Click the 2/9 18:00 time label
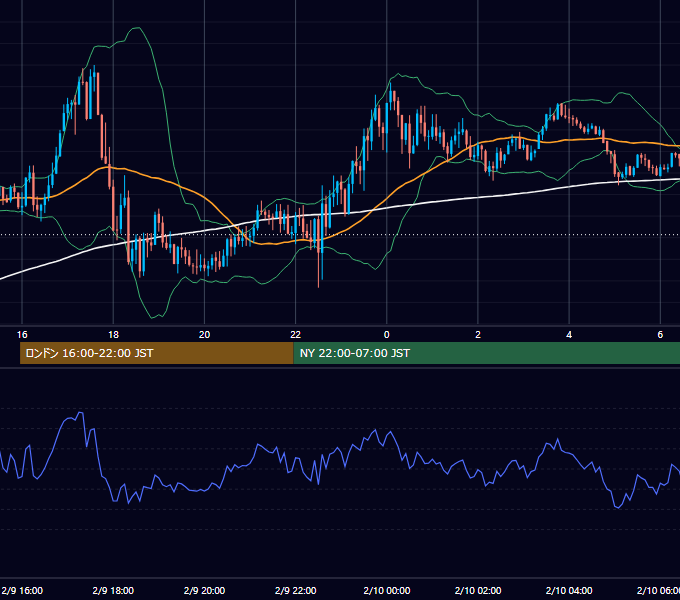 (x=113, y=590)
